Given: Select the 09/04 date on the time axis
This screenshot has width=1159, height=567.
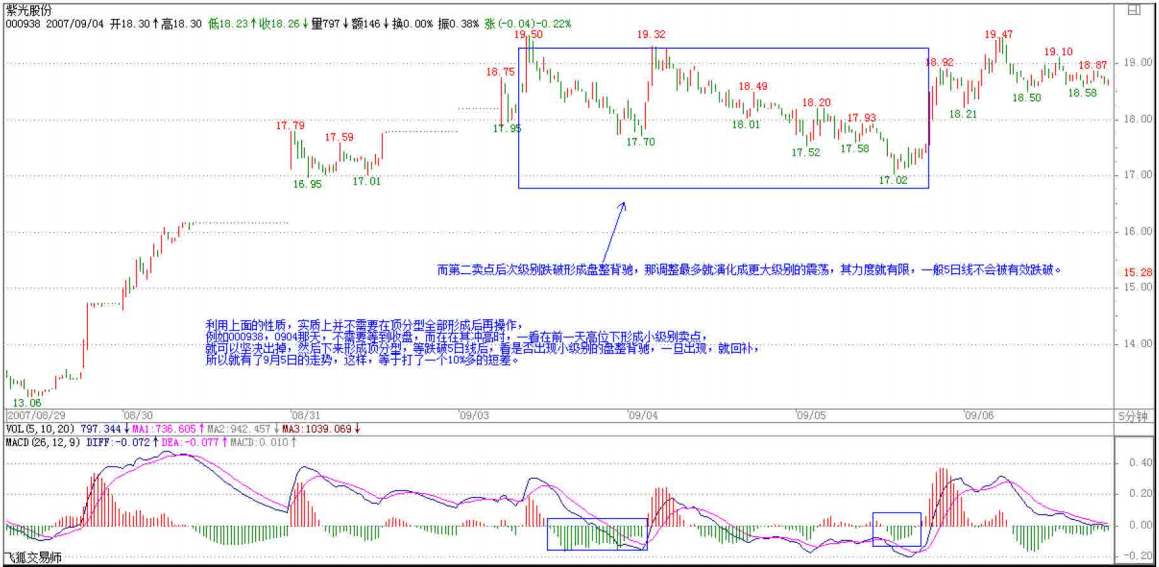Looking at the screenshot, I should coord(642,414).
